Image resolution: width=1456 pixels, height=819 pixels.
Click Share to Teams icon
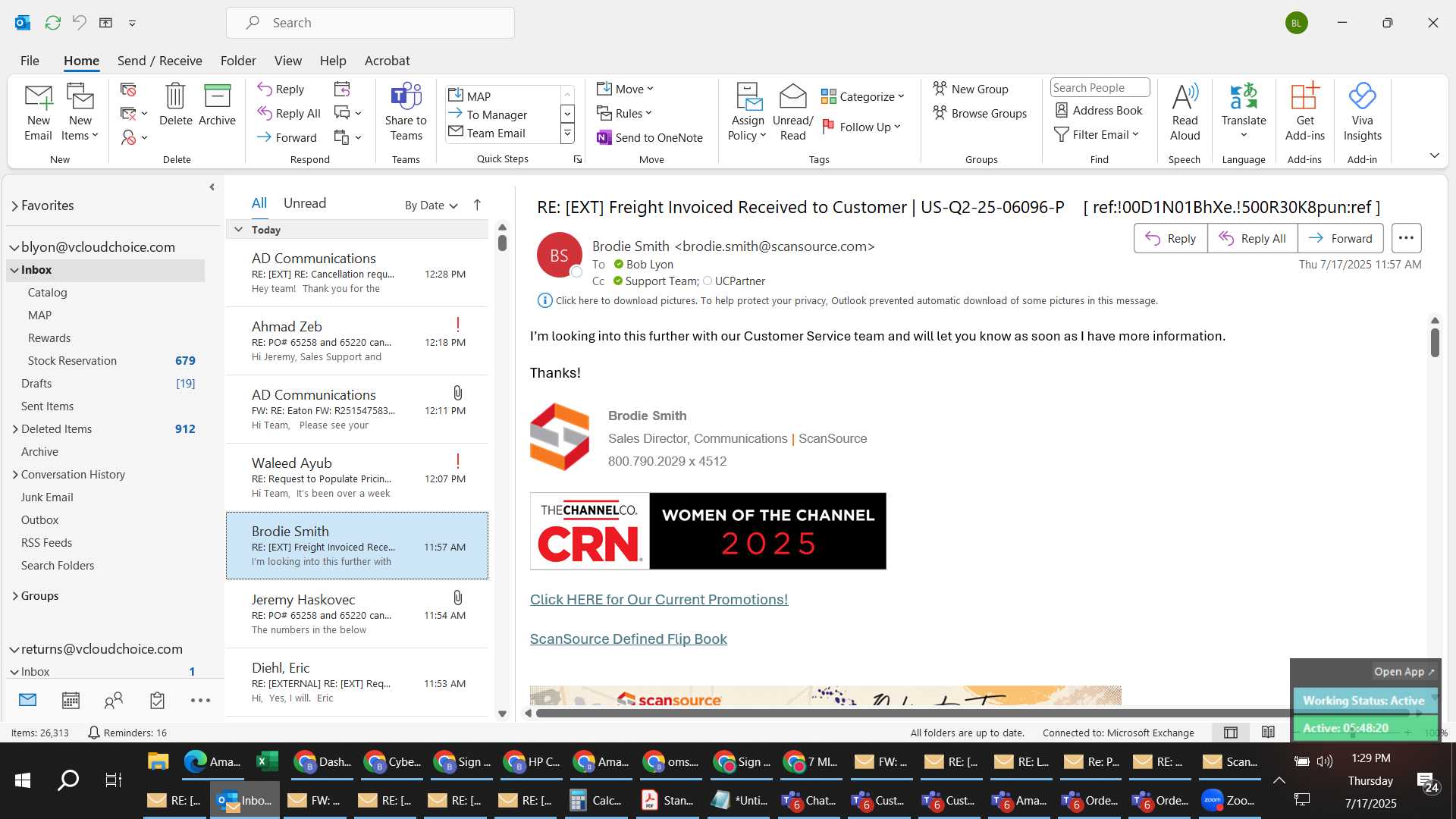tap(406, 112)
